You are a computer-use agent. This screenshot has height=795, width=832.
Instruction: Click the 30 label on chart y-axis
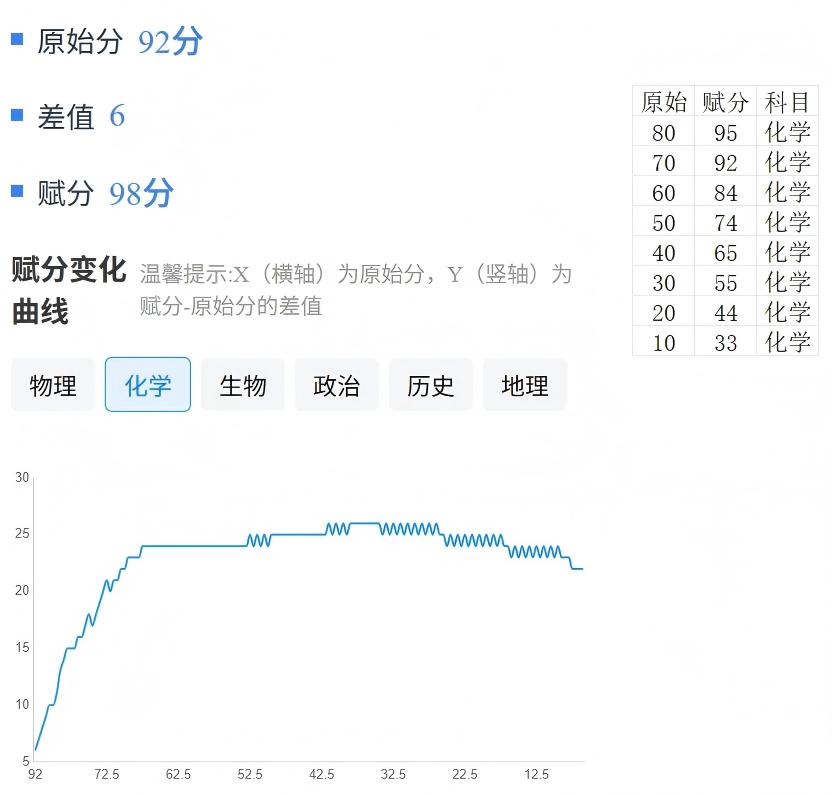(x=22, y=478)
